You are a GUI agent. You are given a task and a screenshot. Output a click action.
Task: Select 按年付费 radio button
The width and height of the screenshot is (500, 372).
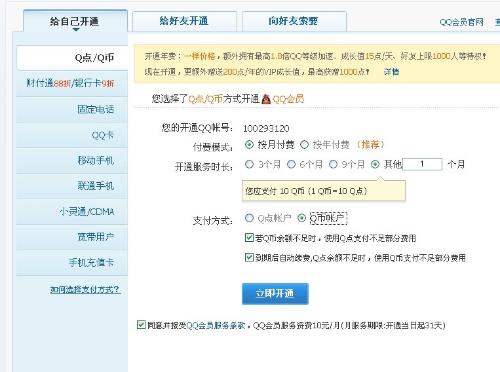(x=304, y=145)
